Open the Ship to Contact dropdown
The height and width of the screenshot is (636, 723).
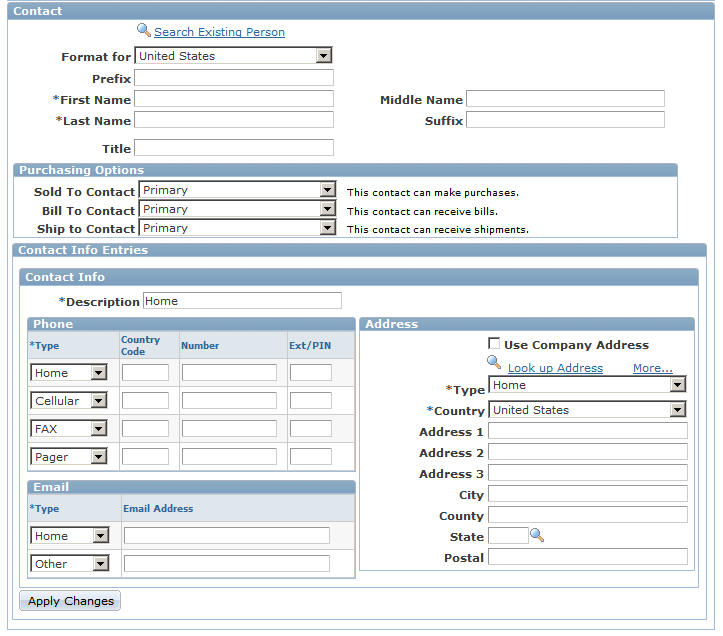[237, 228]
